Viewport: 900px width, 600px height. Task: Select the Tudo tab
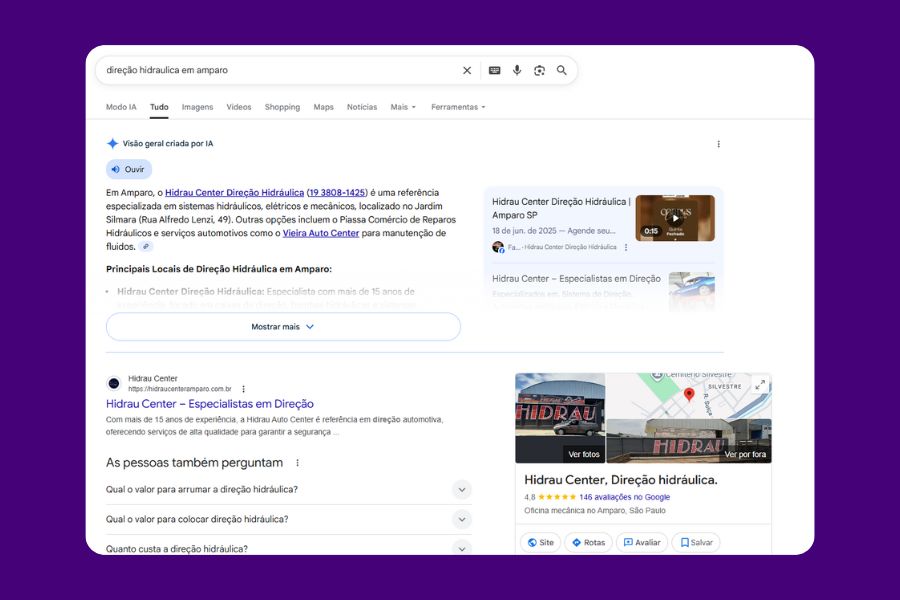pos(159,107)
